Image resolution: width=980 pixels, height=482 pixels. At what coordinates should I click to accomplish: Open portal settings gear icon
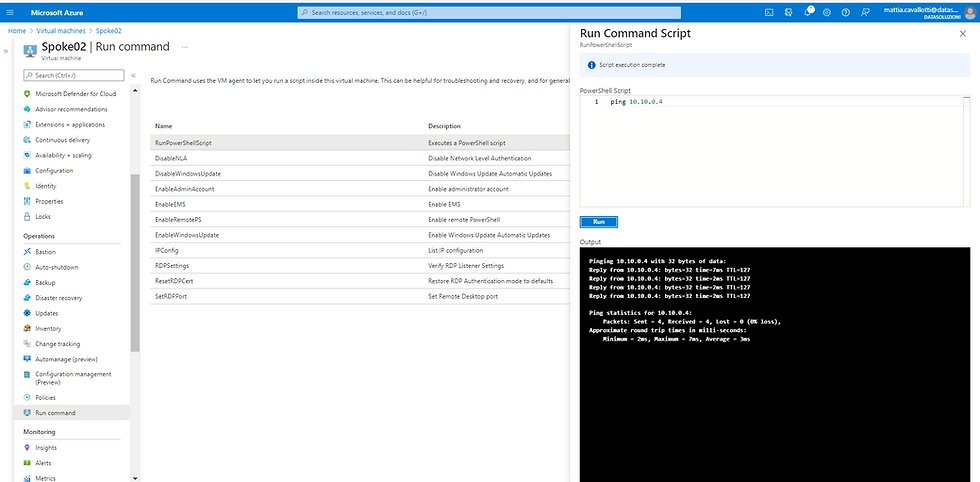click(x=827, y=13)
